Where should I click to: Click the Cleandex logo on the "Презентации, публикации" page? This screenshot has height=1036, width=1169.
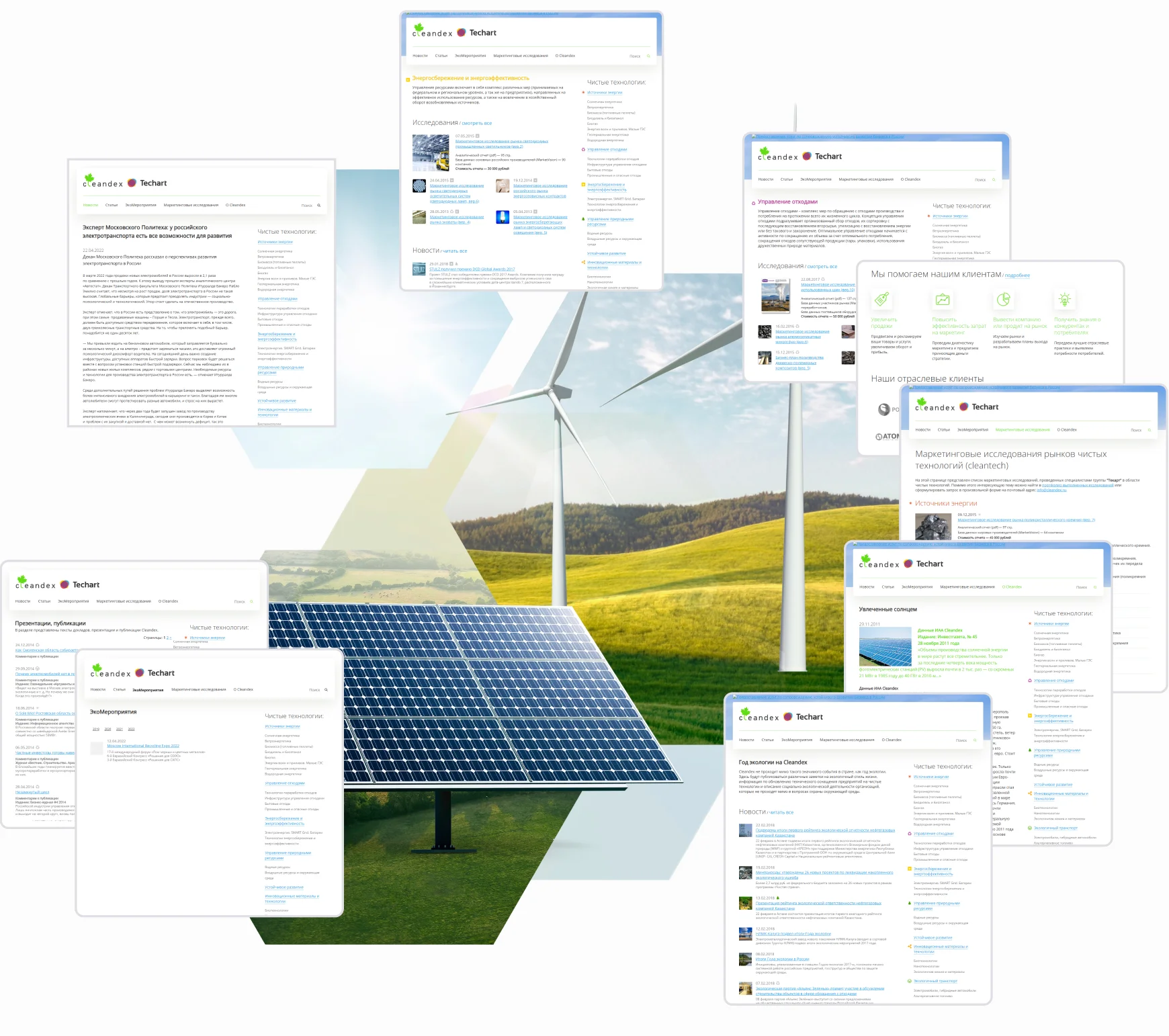[35, 584]
